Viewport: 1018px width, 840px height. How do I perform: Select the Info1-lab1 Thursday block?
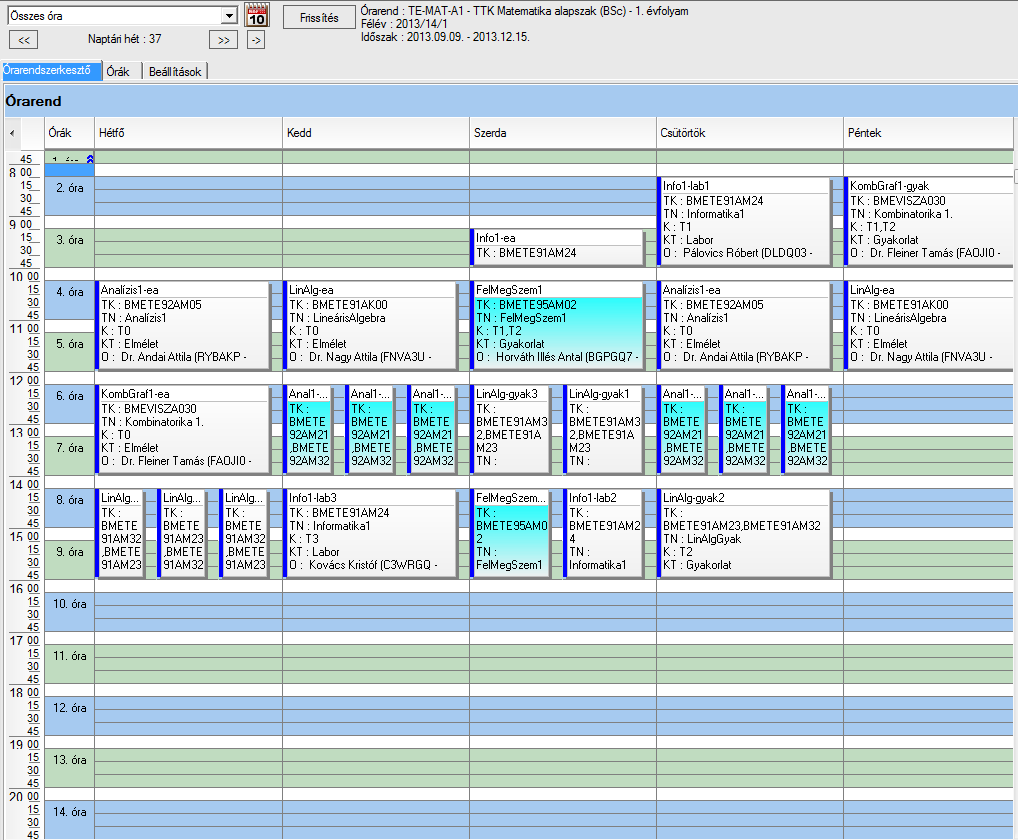(x=745, y=221)
